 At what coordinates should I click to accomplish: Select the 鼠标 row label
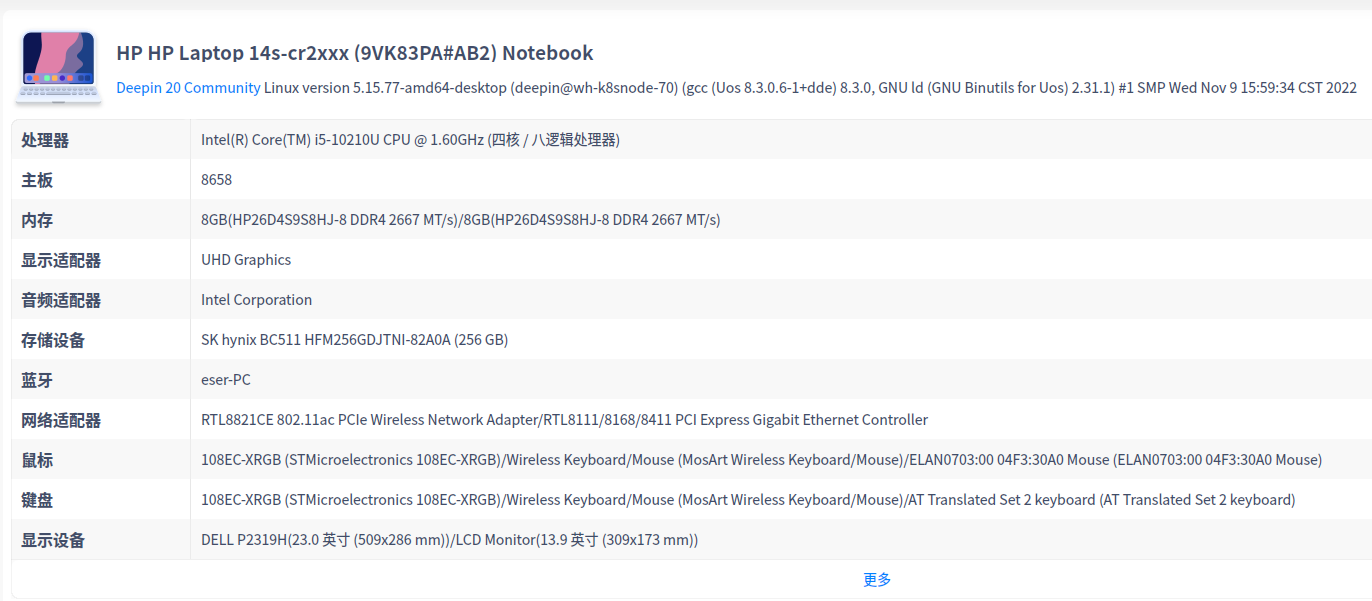(38, 460)
